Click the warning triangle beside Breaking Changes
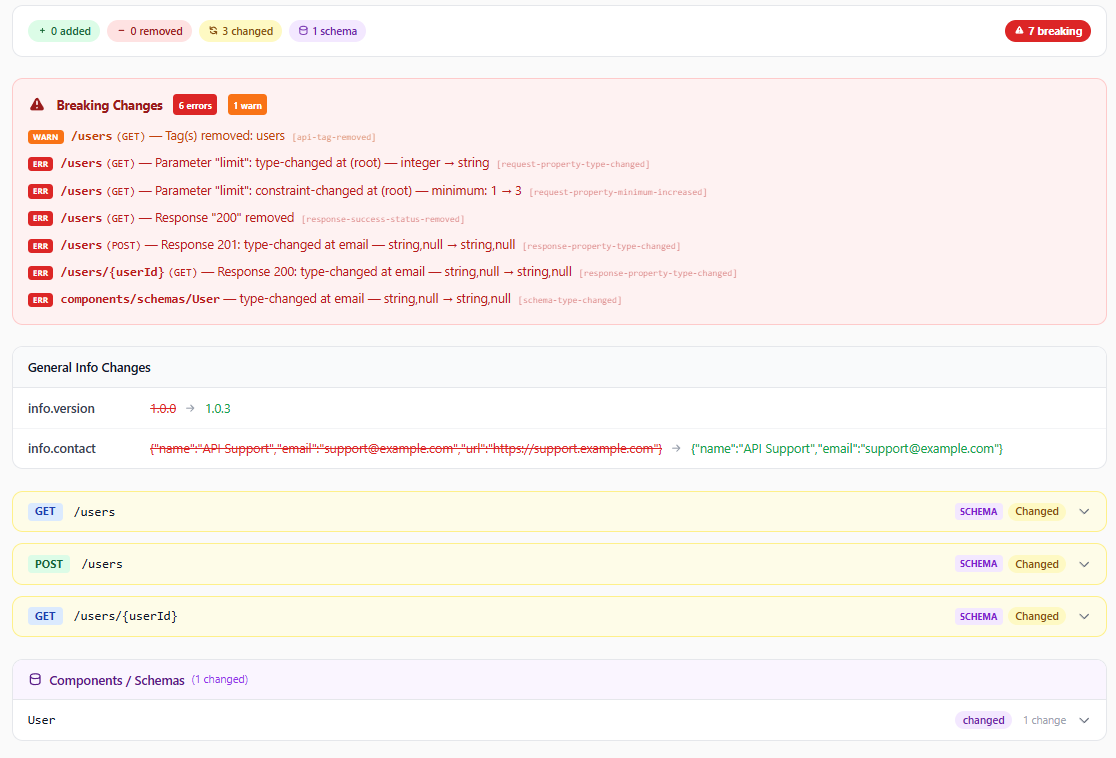The image size is (1116, 758). point(37,105)
